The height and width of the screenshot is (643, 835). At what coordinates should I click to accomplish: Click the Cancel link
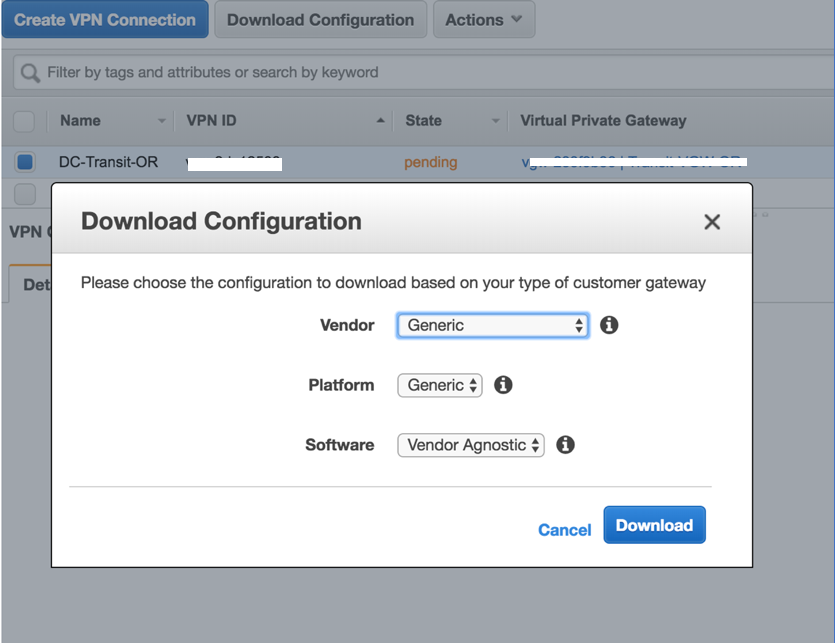click(564, 529)
